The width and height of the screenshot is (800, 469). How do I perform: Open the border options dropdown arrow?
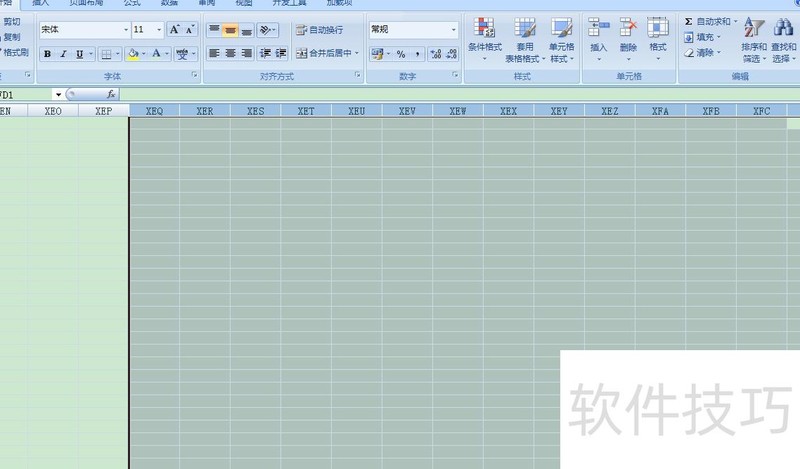[118, 54]
